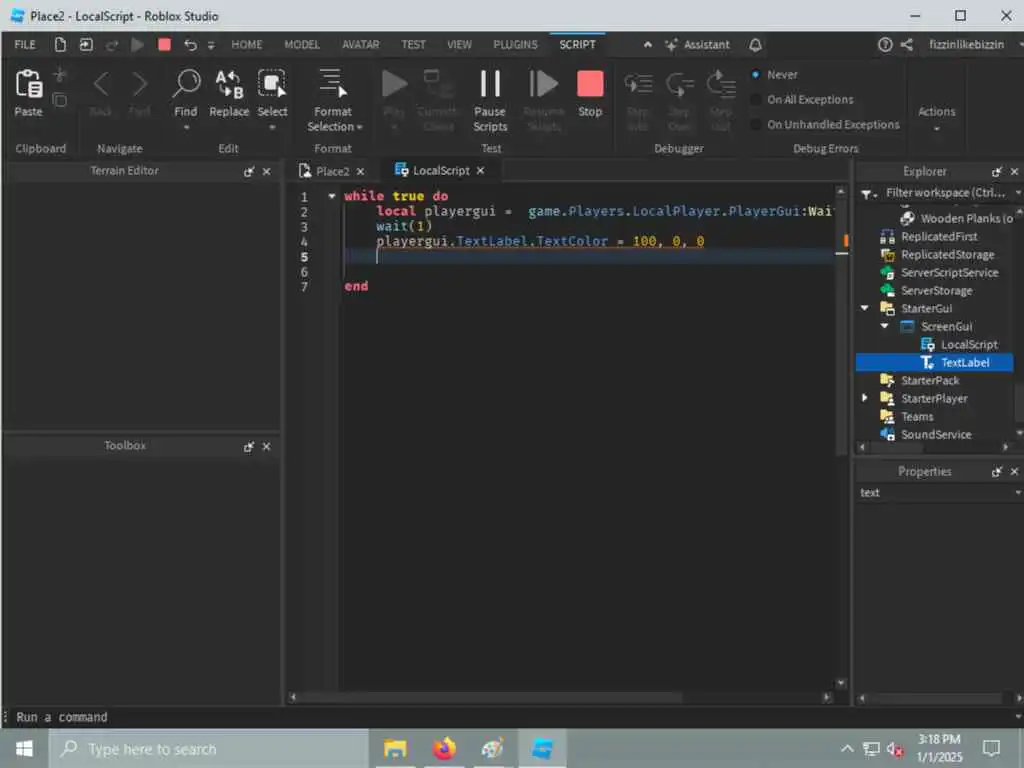Click the New file icon in quick access bar
The image size is (1024, 768).
pos(60,44)
